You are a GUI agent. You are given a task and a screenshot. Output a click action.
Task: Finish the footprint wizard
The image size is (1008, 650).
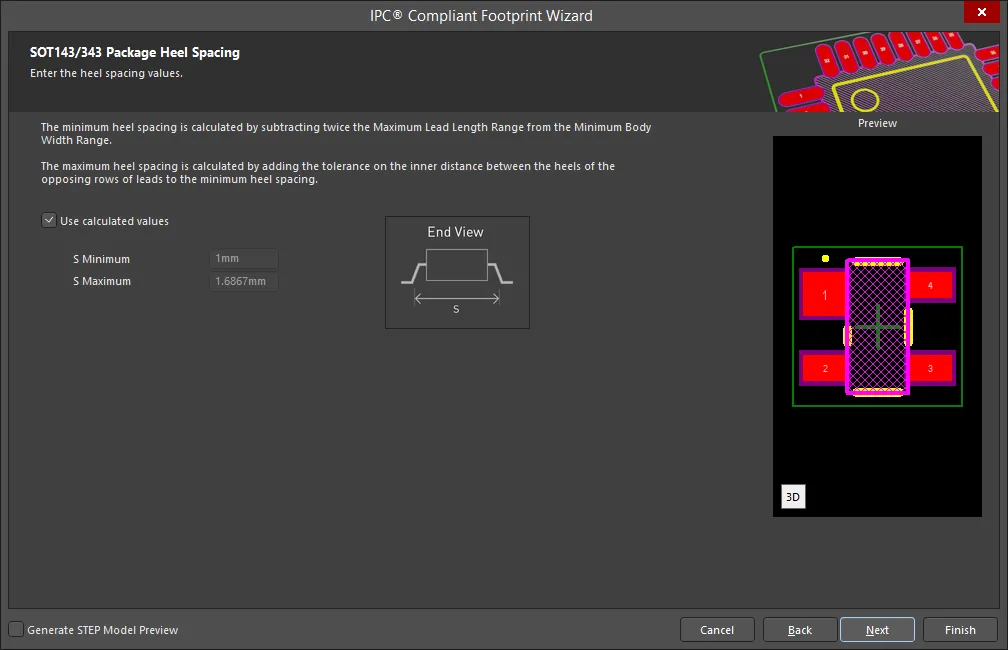tap(960, 629)
